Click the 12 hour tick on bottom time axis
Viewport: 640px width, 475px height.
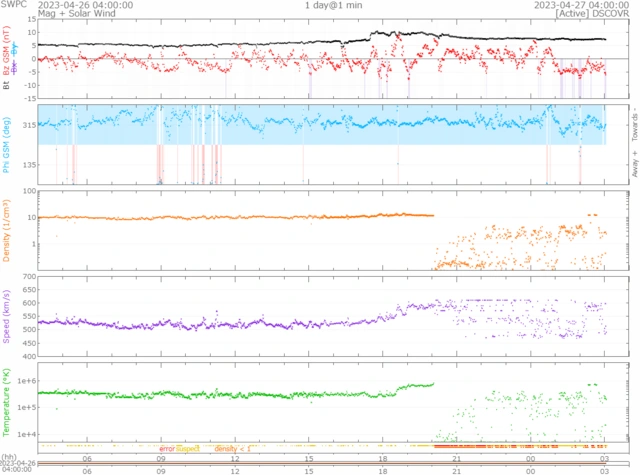[235, 469]
